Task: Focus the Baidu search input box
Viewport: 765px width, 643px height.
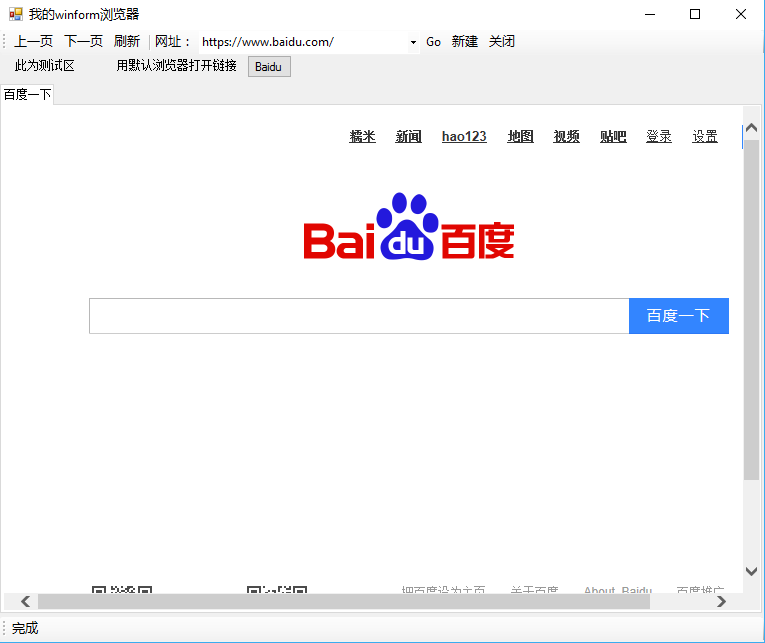Action: pyautogui.click(x=359, y=316)
